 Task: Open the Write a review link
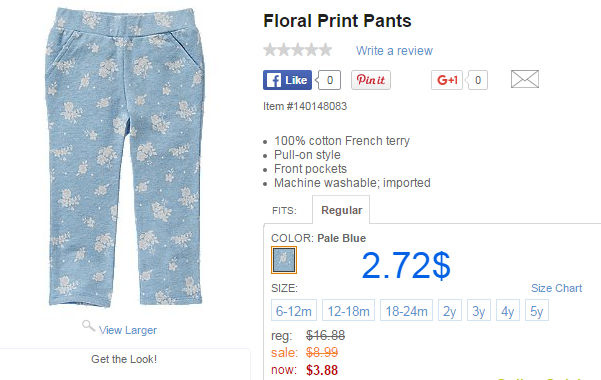coord(394,51)
